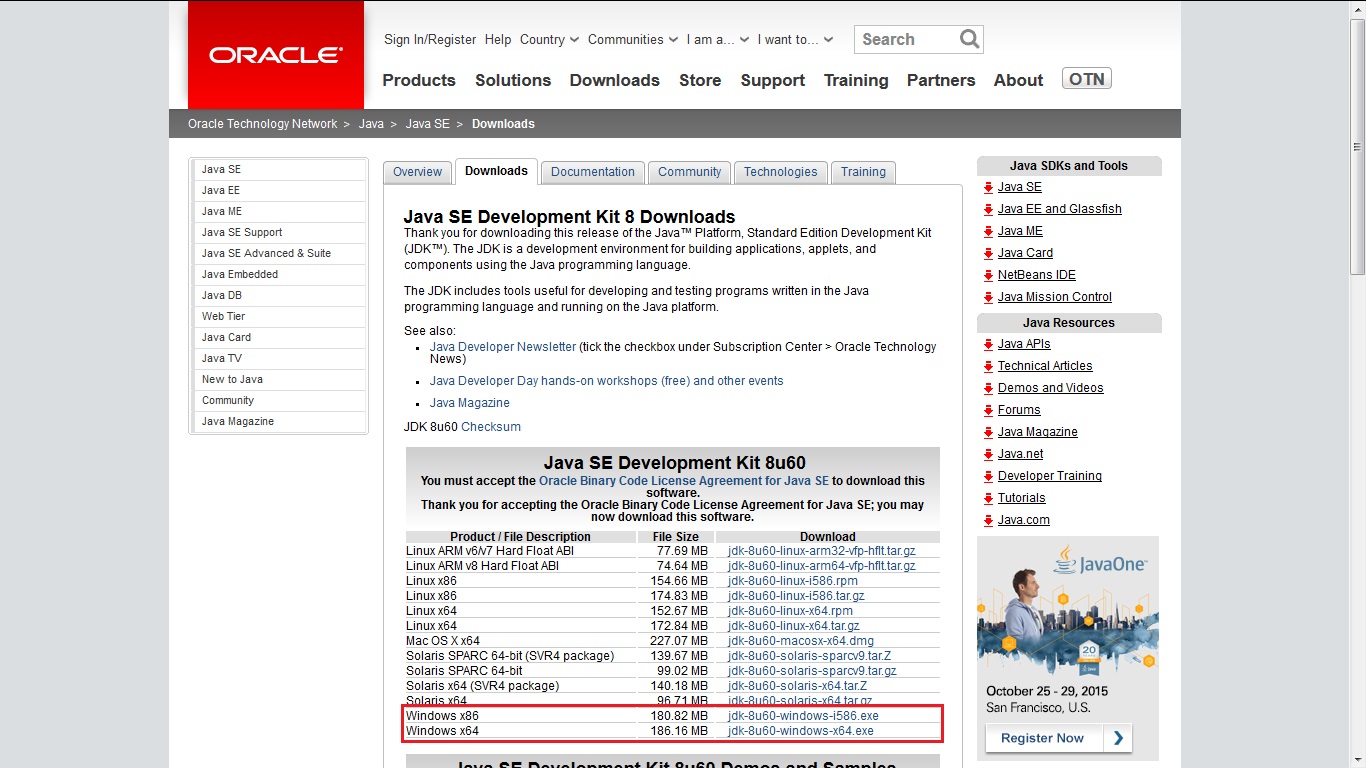
Task: Open Oracle Binary Code License Agreement link
Action: [x=683, y=481]
